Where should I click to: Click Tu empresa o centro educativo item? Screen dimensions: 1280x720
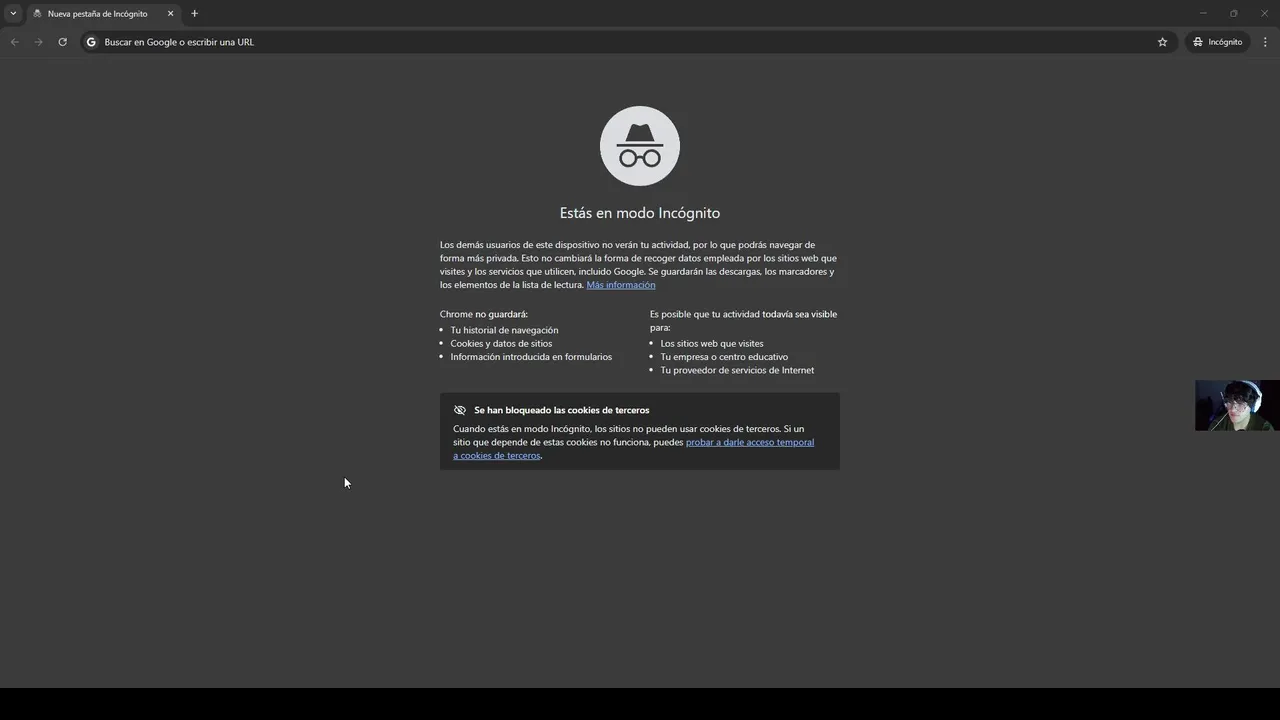coord(724,357)
